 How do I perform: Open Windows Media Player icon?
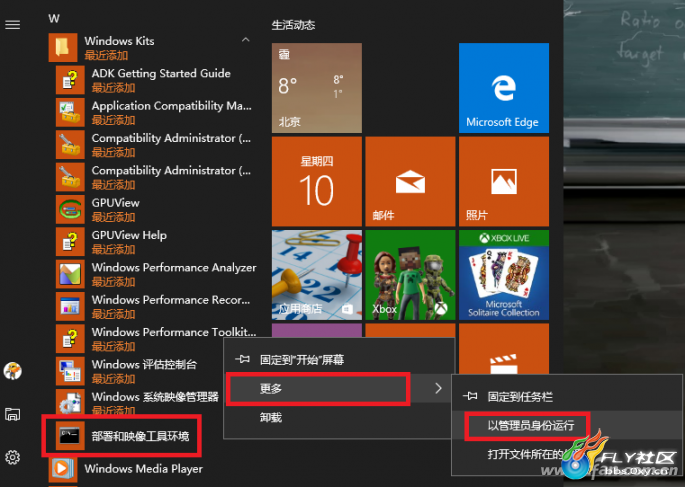63,468
